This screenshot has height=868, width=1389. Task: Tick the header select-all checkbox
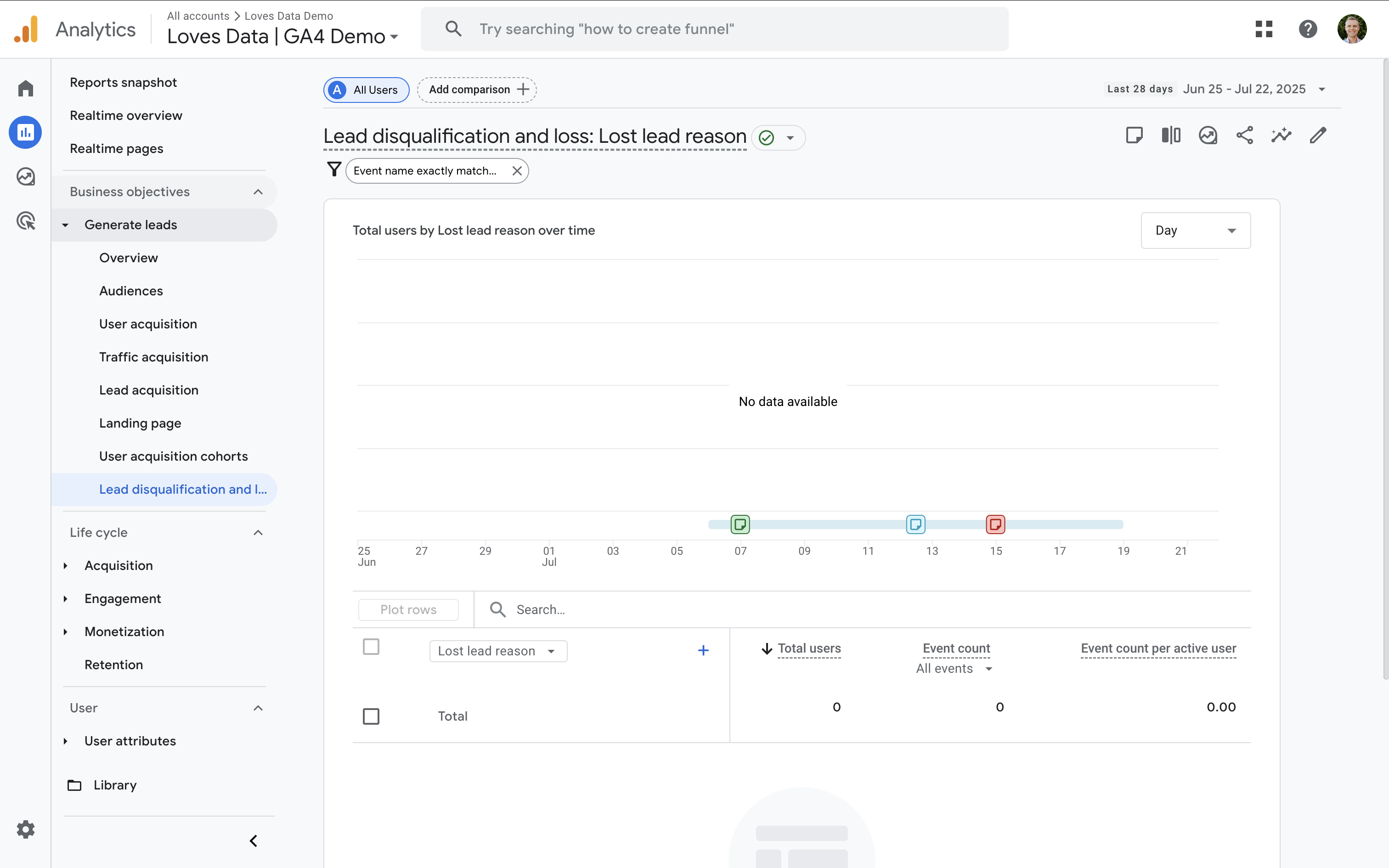click(371, 647)
